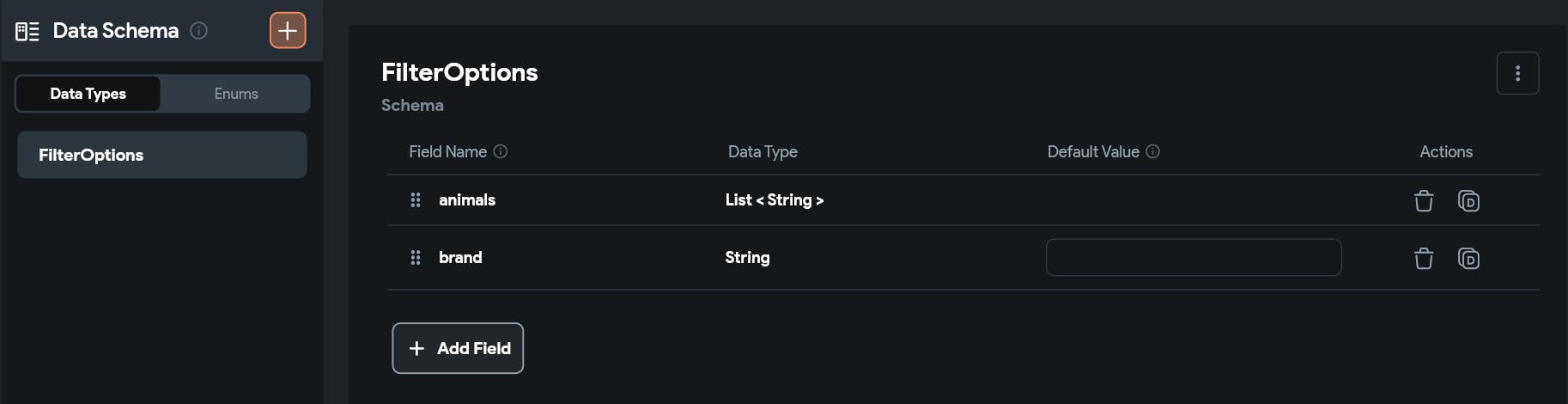Delete the brand field
Viewport: 1568px width, 404px height.
(x=1423, y=258)
